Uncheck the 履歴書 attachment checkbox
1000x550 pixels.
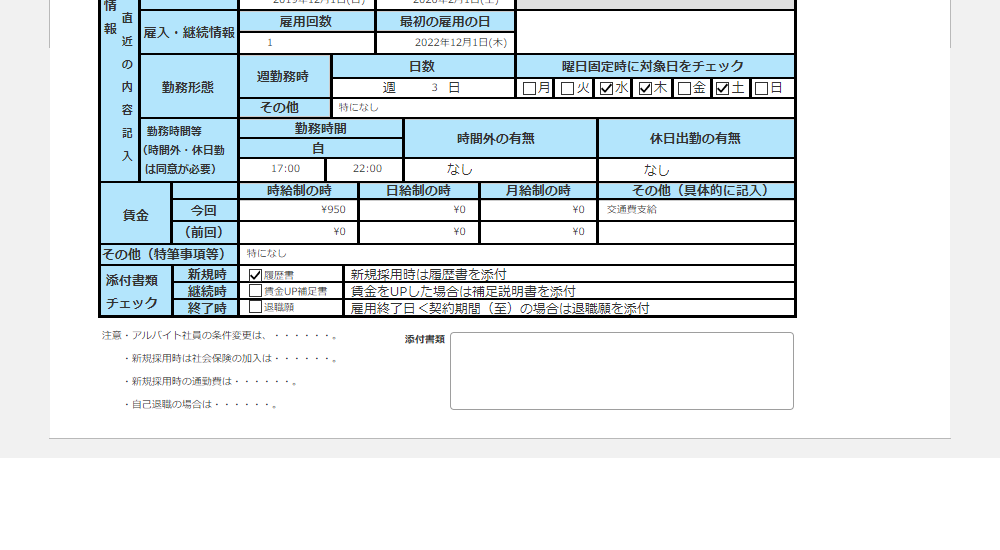(x=255, y=274)
